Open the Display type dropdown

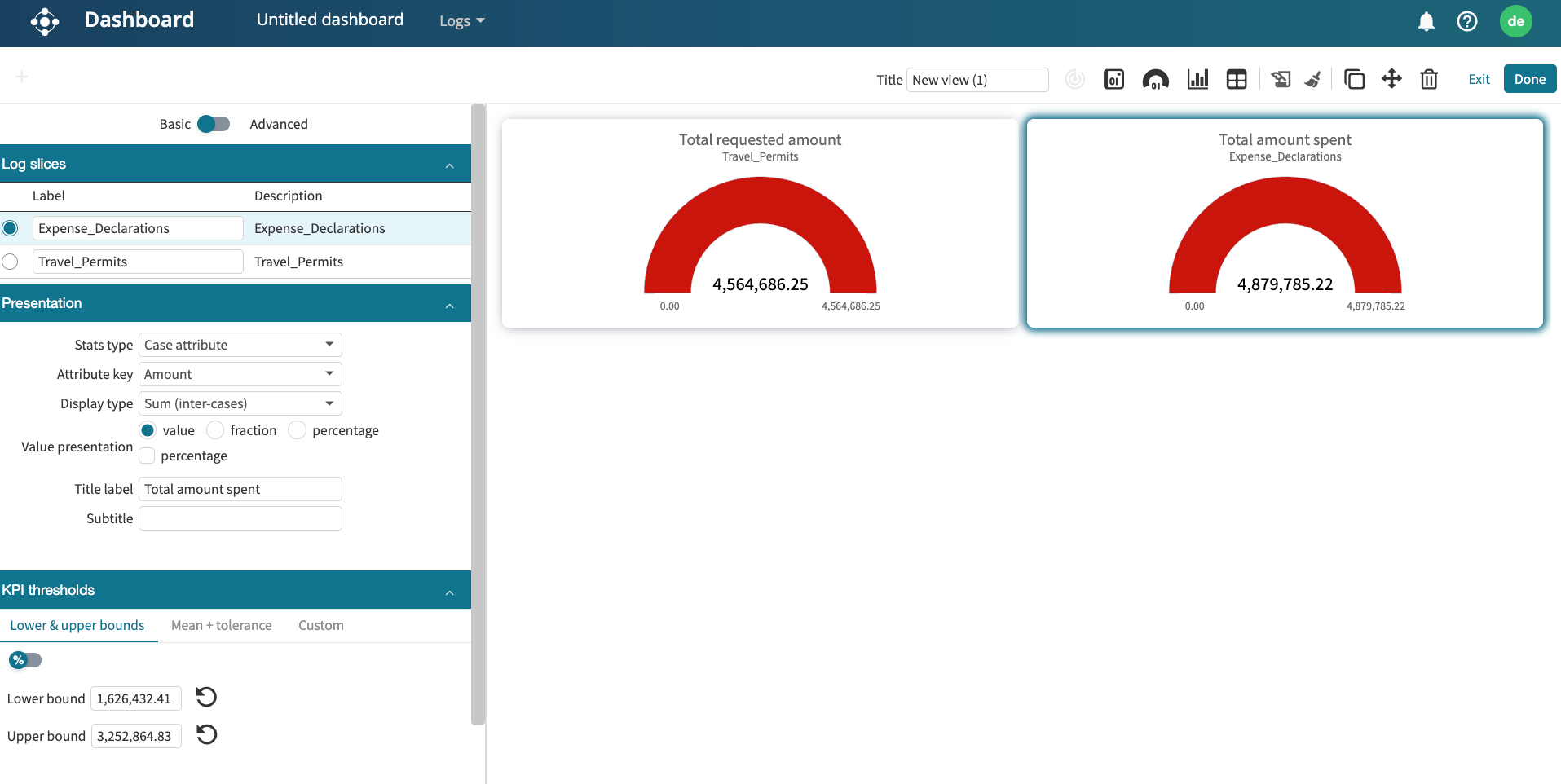pyautogui.click(x=240, y=403)
